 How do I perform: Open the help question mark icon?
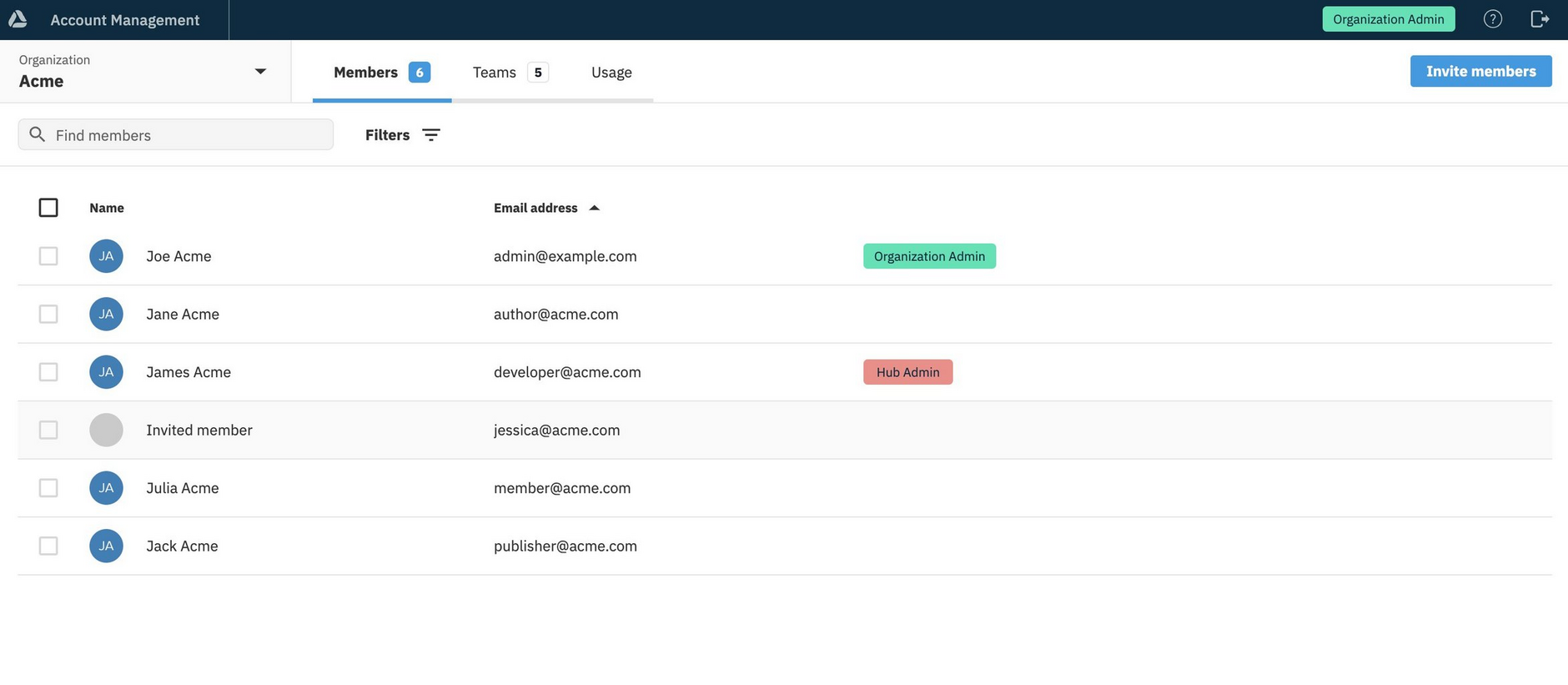click(1492, 19)
